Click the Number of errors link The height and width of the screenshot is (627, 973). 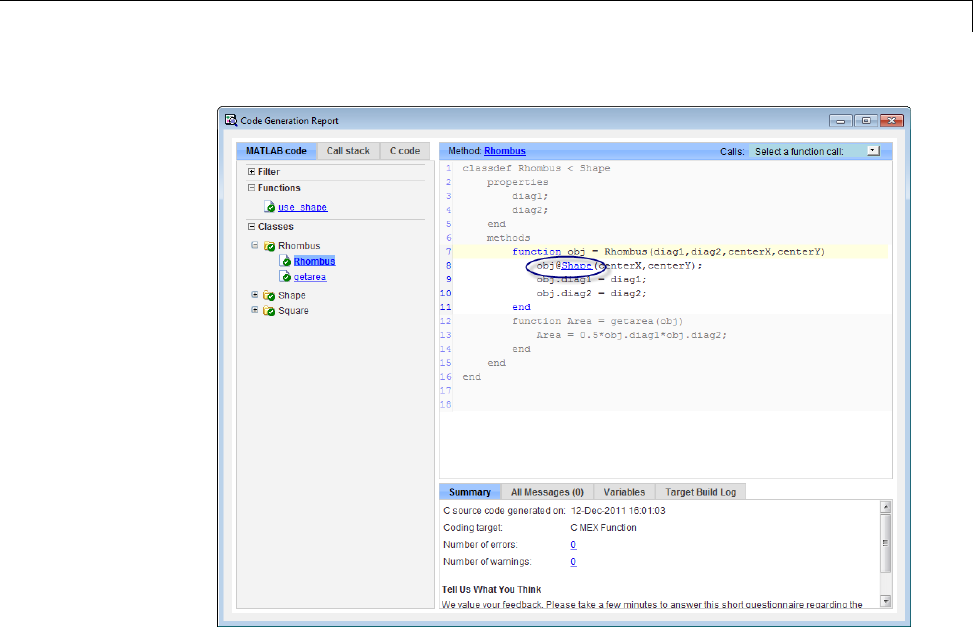[573, 544]
